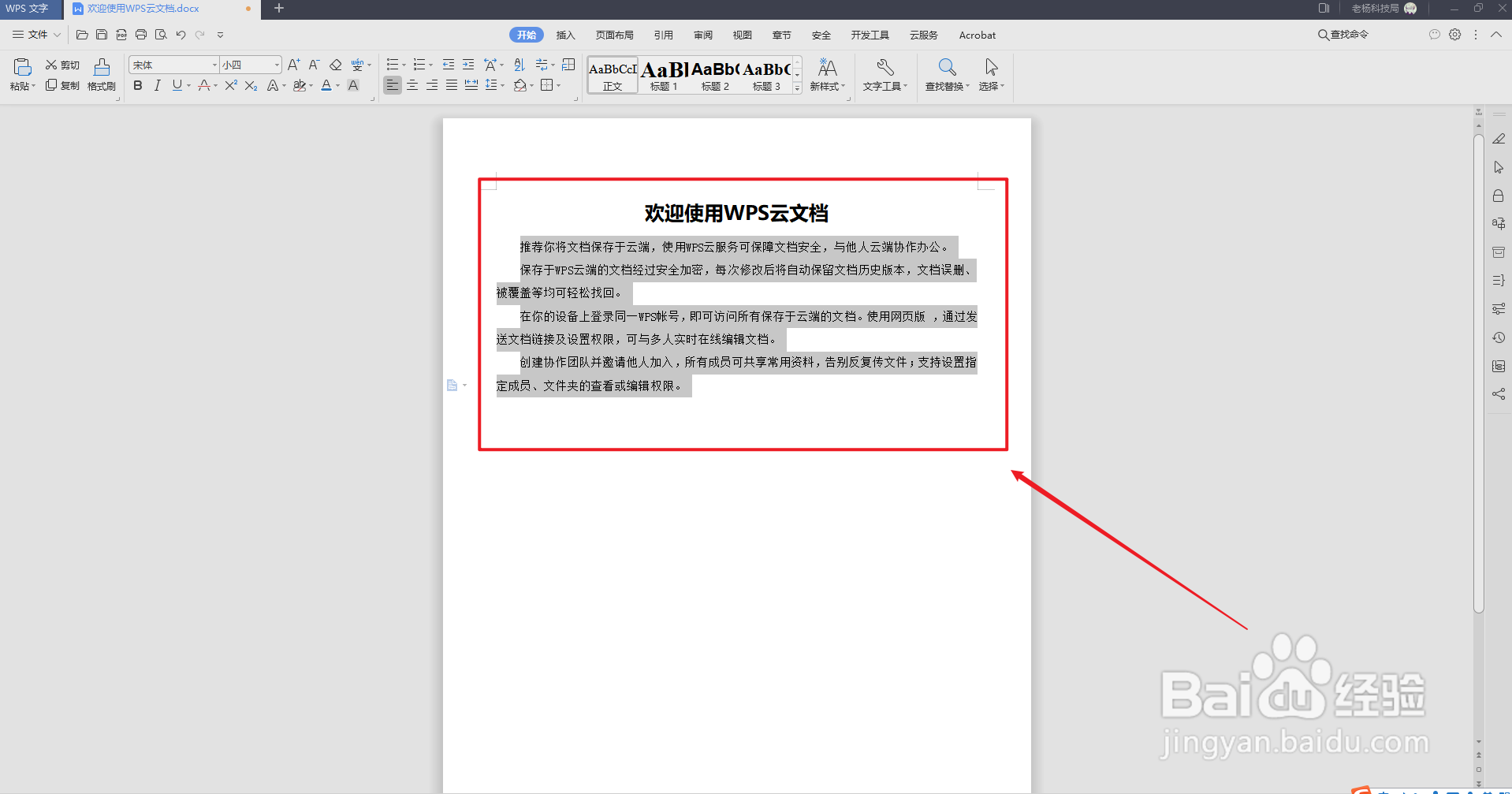The width and height of the screenshot is (1512, 794).
Task: Increase font size with A+ icon
Action: [294, 65]
